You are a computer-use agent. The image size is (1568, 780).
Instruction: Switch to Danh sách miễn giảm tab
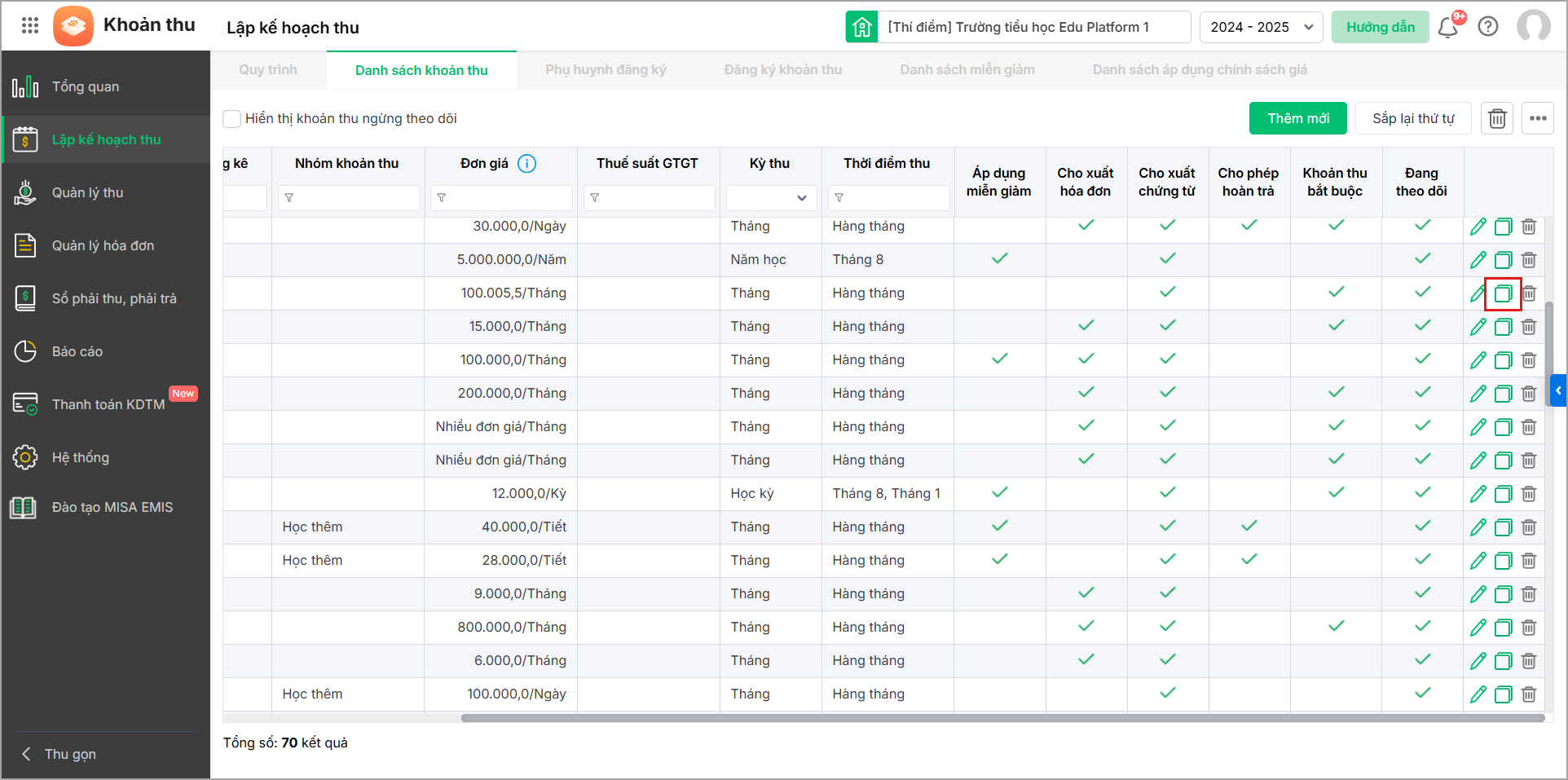click(967, 70)
